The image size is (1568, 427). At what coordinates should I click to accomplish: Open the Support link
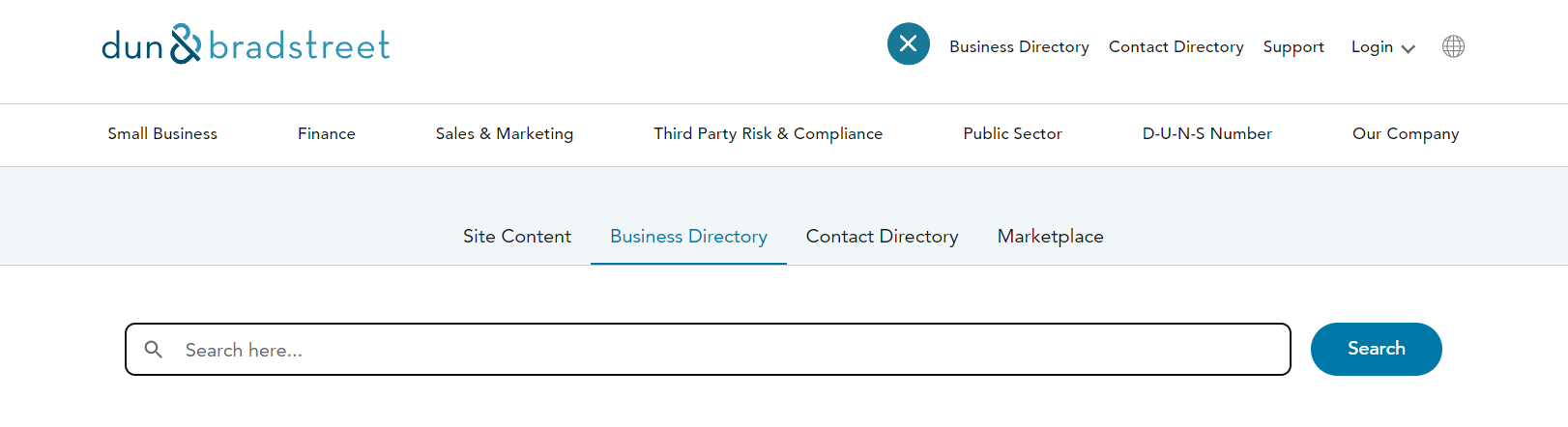click(x=1293, y=46)
